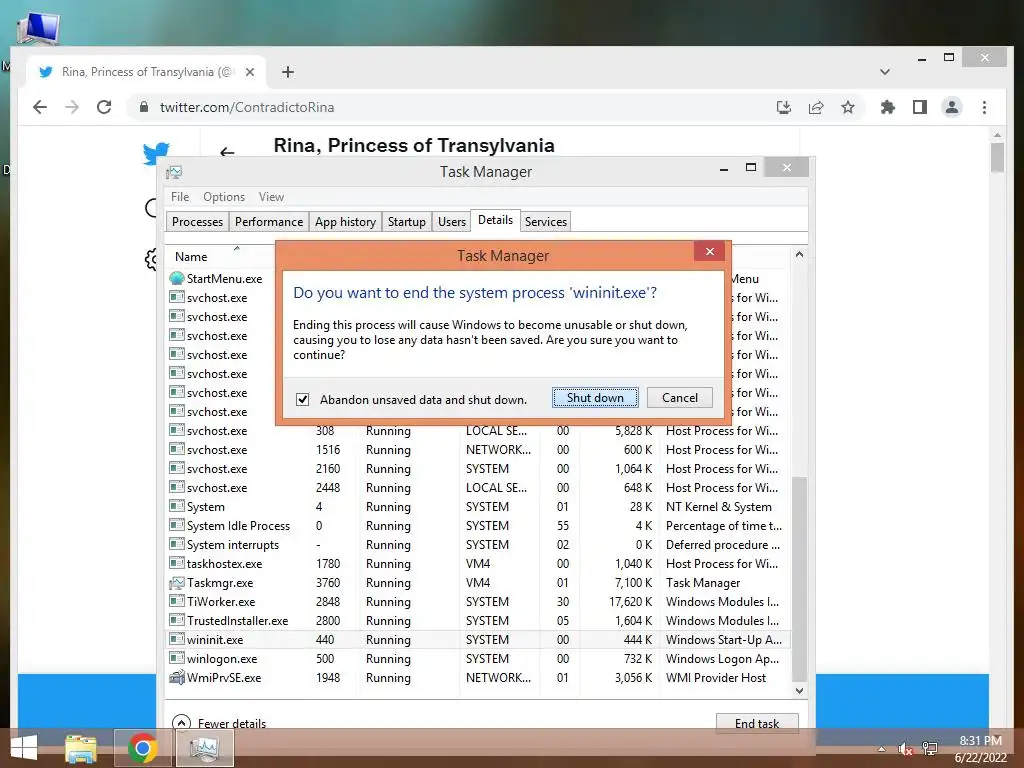Check the Abandon unsaved data checkbox
The height and width of the screenshot is (768, 1024).
302,399
